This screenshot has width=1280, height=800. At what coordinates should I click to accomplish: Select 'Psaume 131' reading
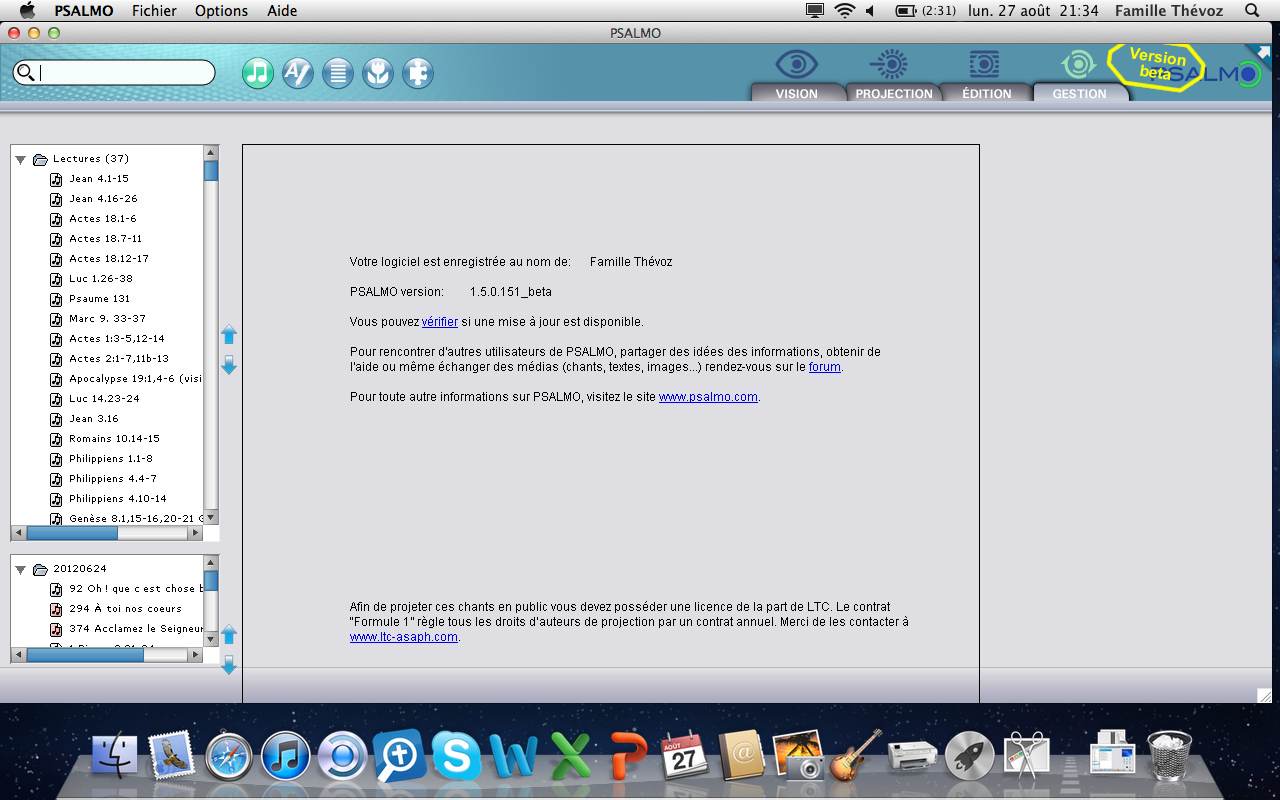pyautogui.click(x=100, y=299)
